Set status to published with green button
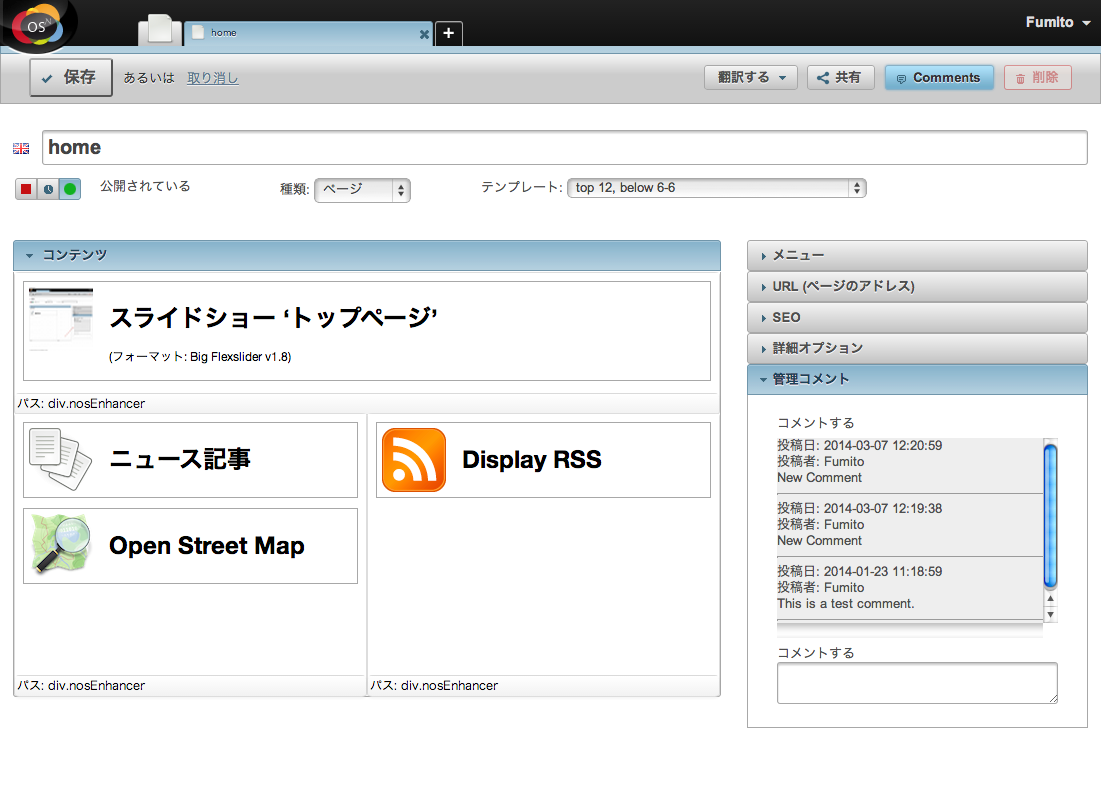The image size is (1101, 793). click(x=70, y=188)
